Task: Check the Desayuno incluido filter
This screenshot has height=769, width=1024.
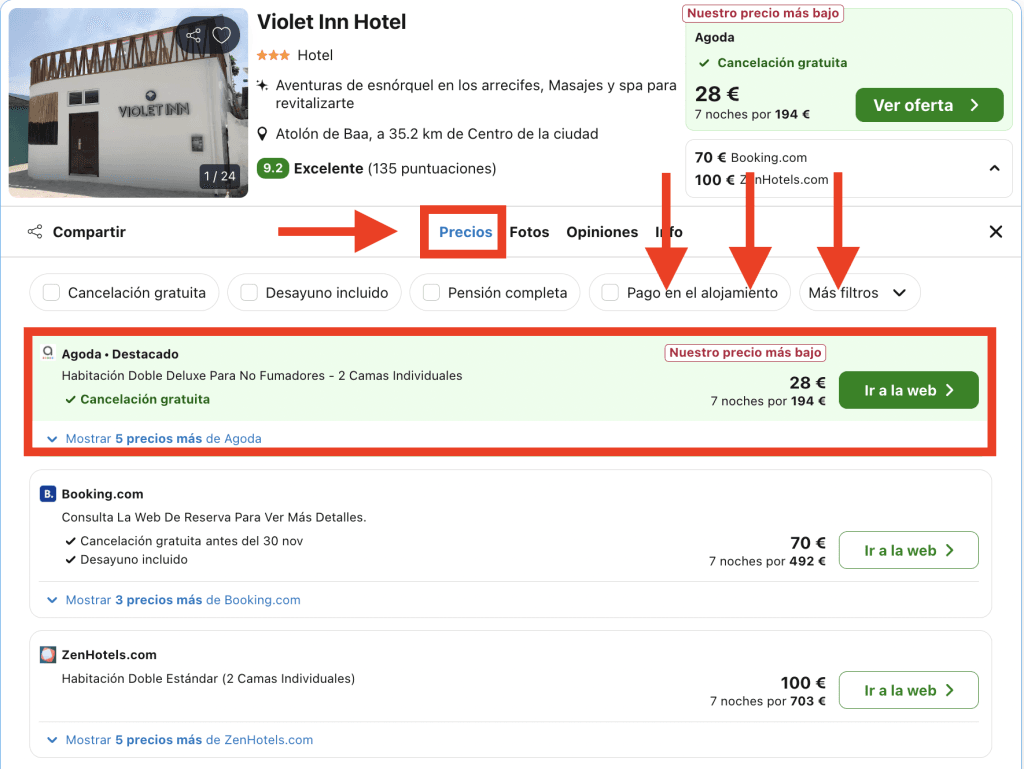Action: [x=249, y=293]
